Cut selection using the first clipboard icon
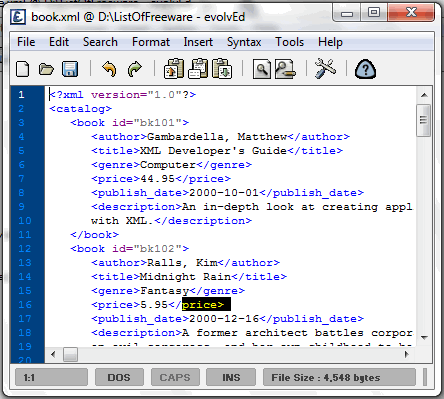 (174, 69)
